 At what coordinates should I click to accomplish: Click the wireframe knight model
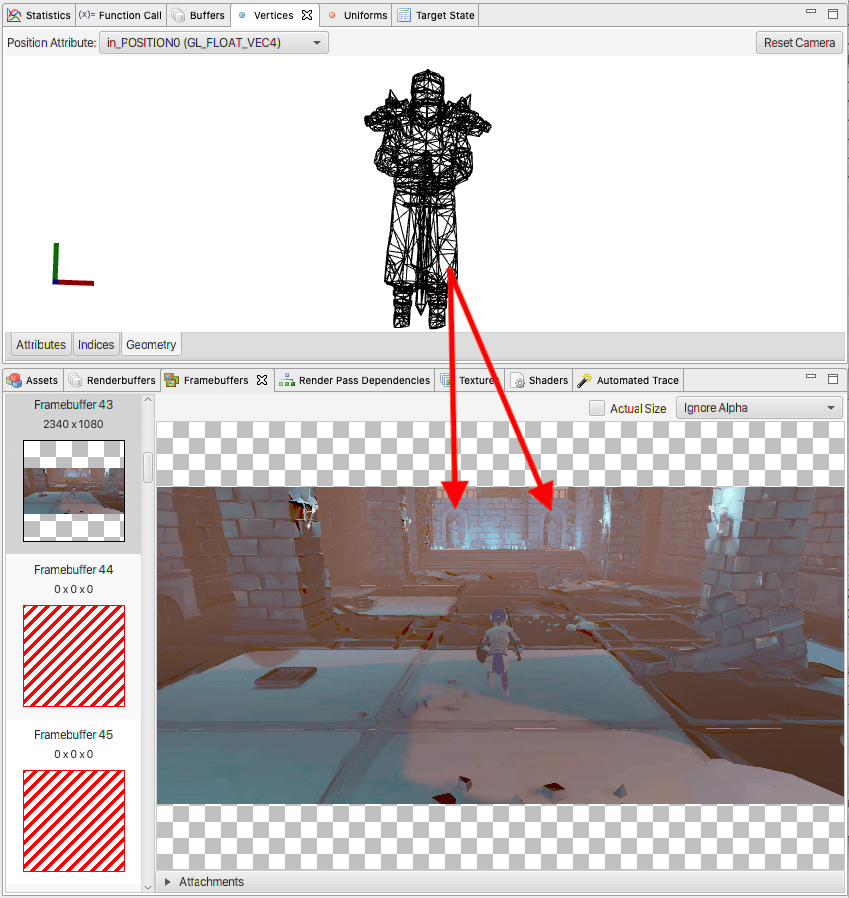tap(427, 199)
